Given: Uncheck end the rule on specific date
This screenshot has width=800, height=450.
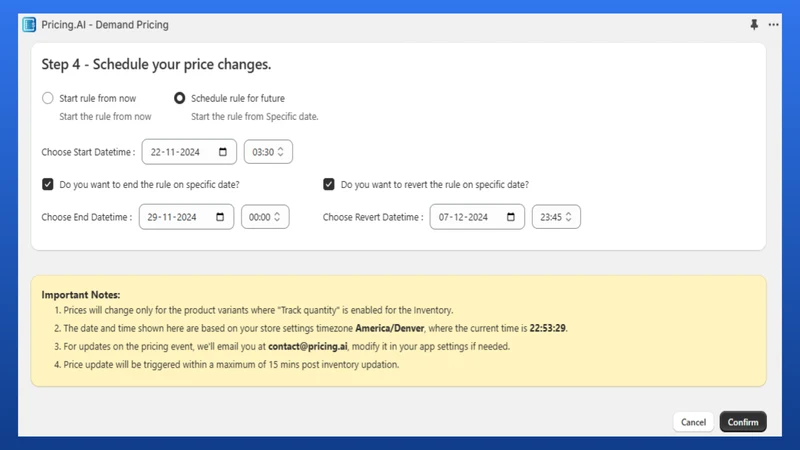Looking at the screenshot, I should 47,184.
